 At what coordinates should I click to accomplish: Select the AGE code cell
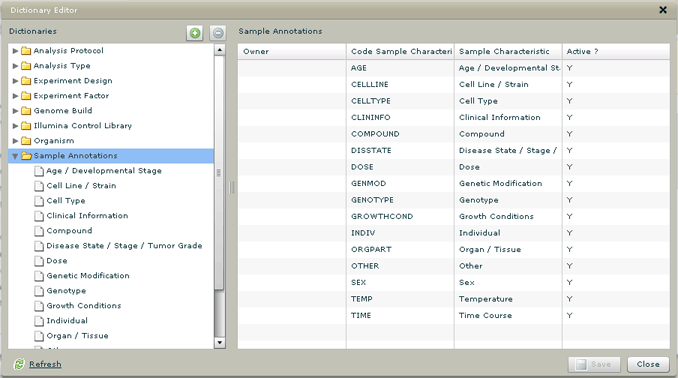click(400, 68)
